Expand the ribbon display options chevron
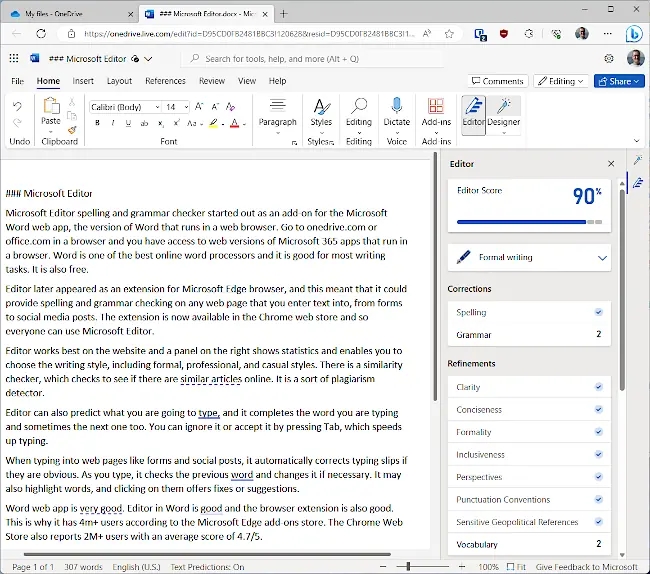 637,141
